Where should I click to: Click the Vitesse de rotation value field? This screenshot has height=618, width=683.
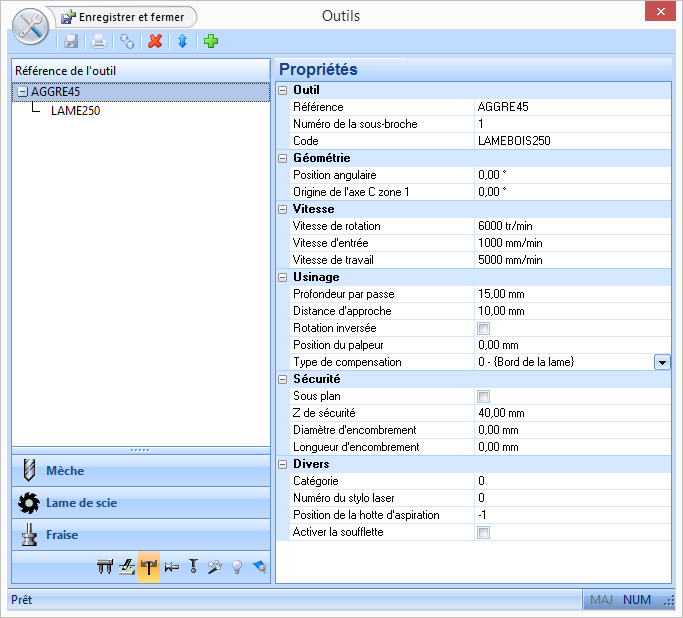pos(570,226)
